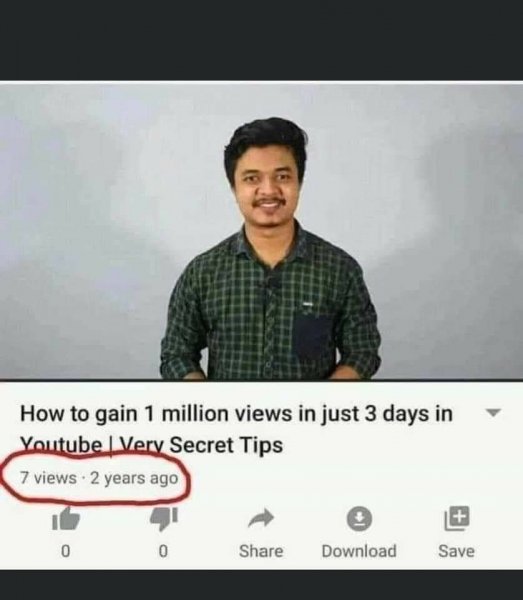523x600 pixels.
Task: Click the Download circle icon
Action: 359,518
